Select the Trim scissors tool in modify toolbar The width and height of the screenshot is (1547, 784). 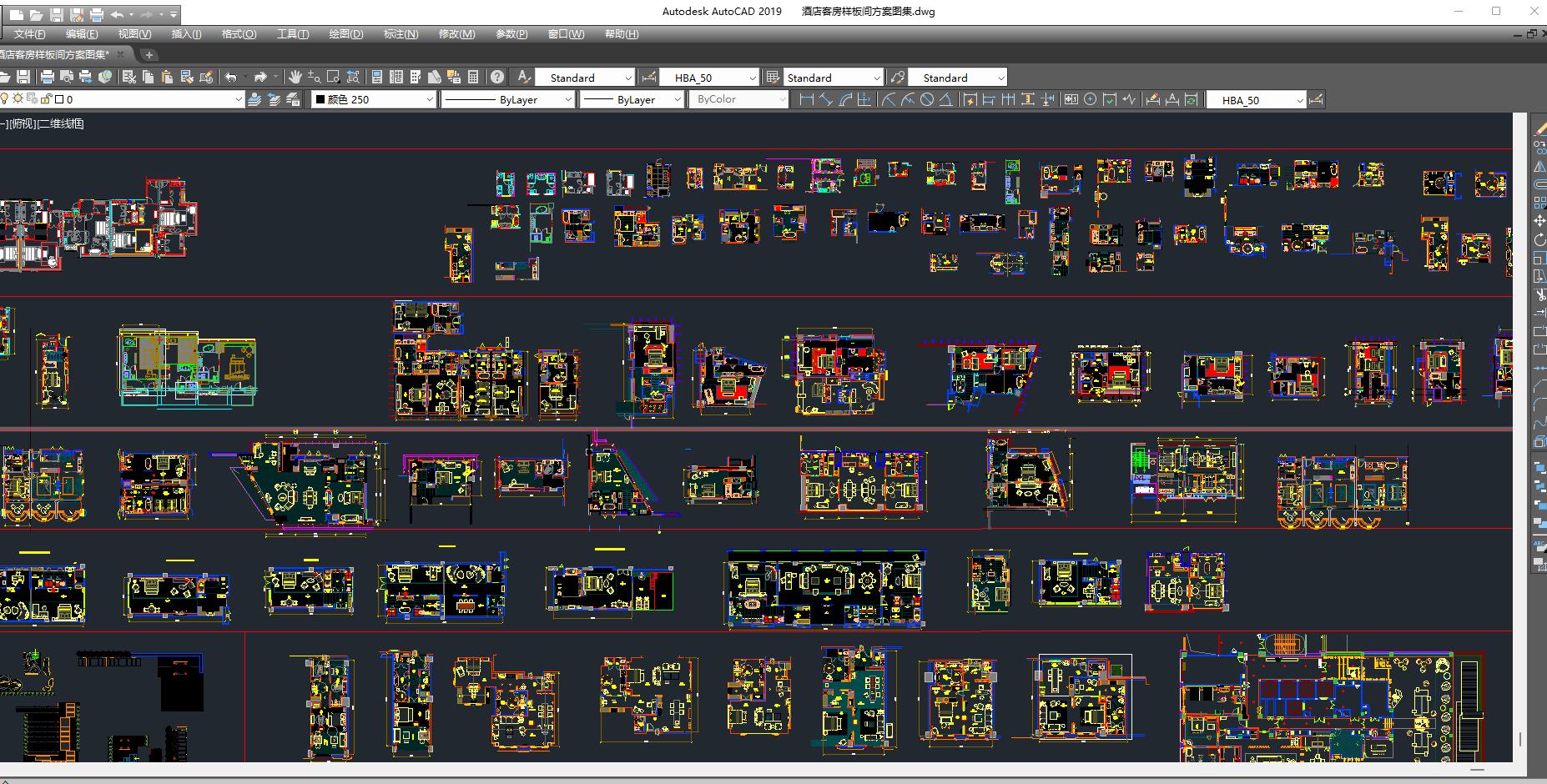[x=1539, y=294]
